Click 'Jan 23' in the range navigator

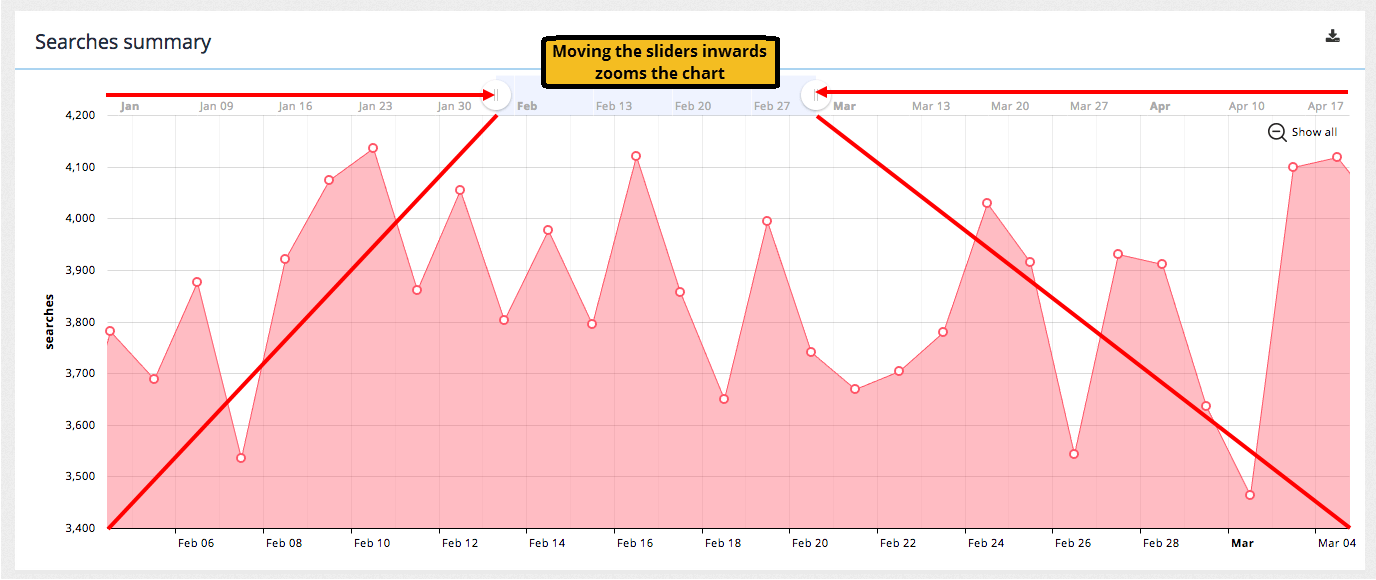click(375, 106)
